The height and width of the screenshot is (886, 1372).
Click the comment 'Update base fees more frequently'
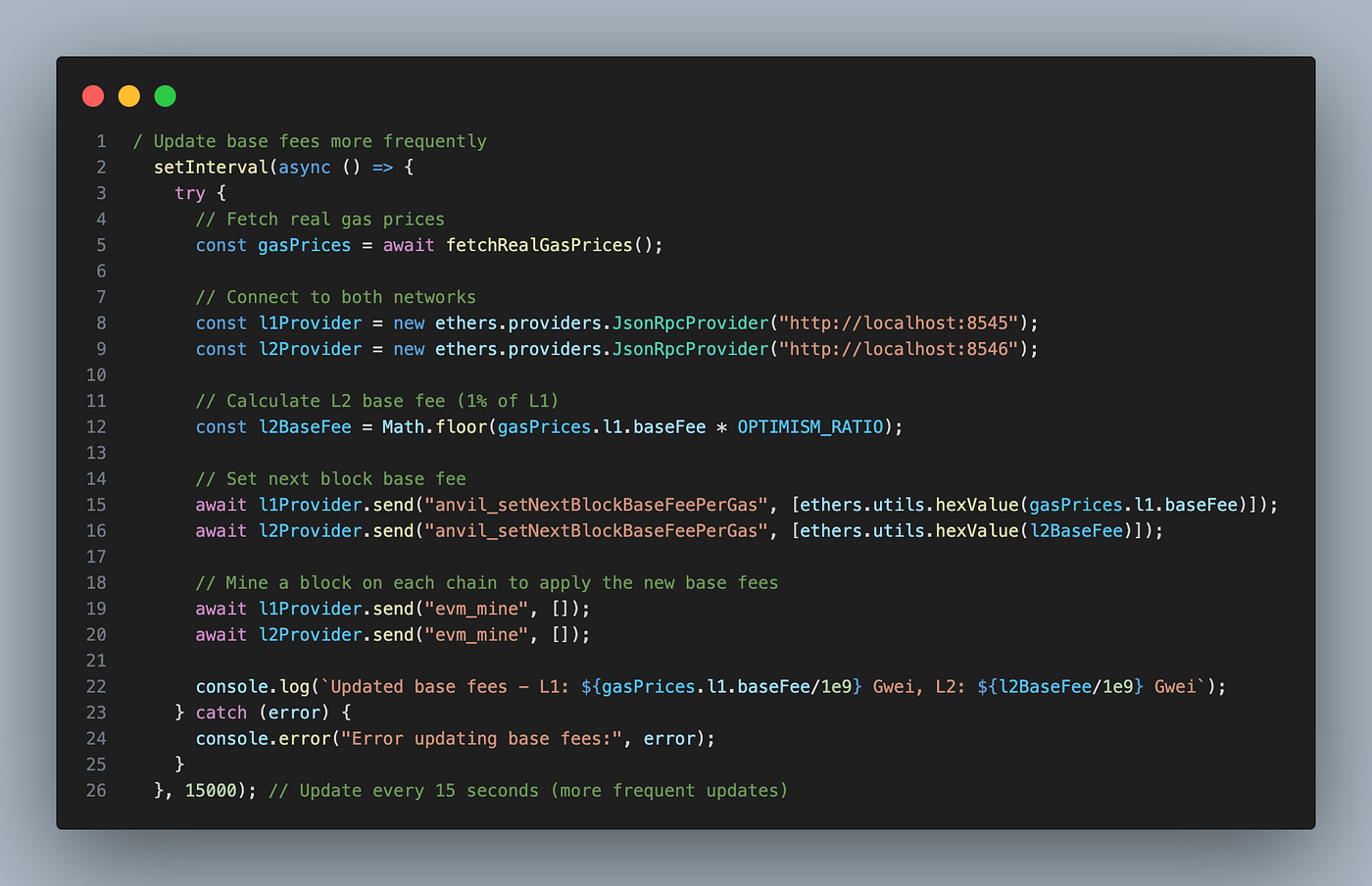click(x=310, y=141)
